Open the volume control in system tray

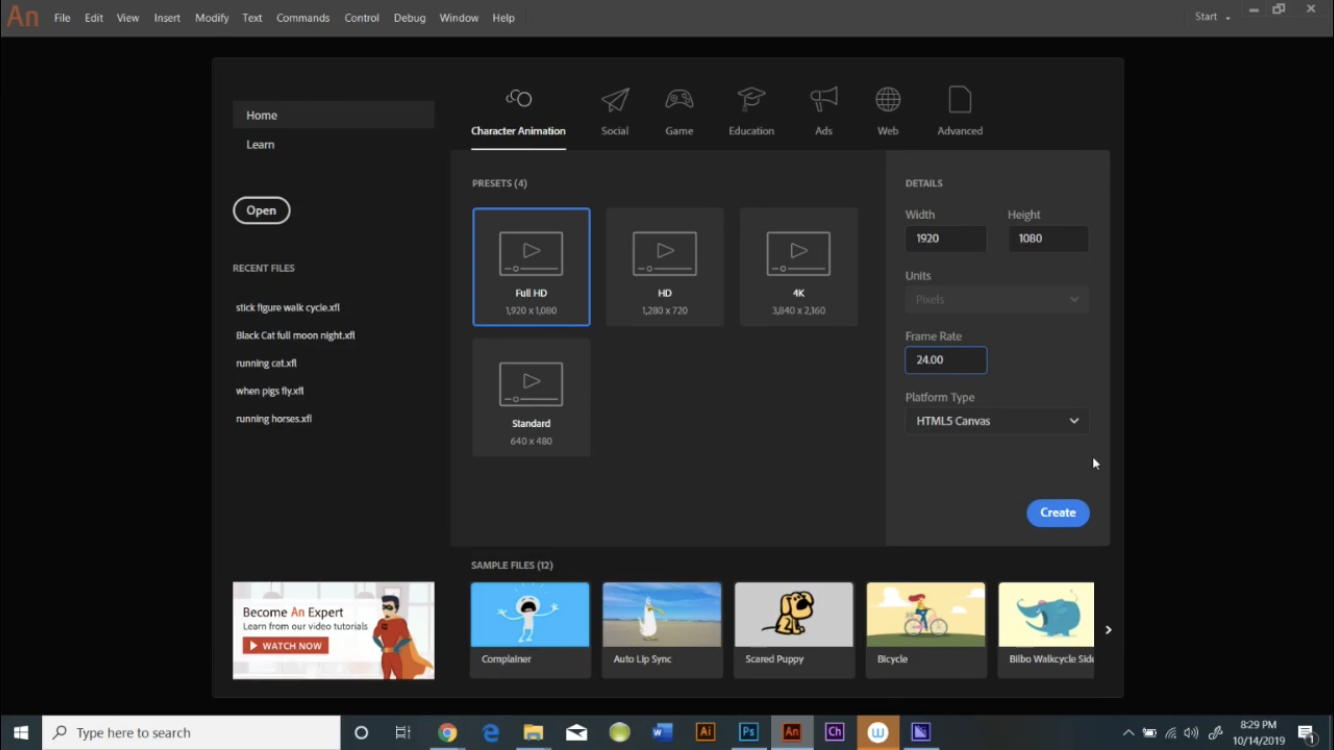1191,733
